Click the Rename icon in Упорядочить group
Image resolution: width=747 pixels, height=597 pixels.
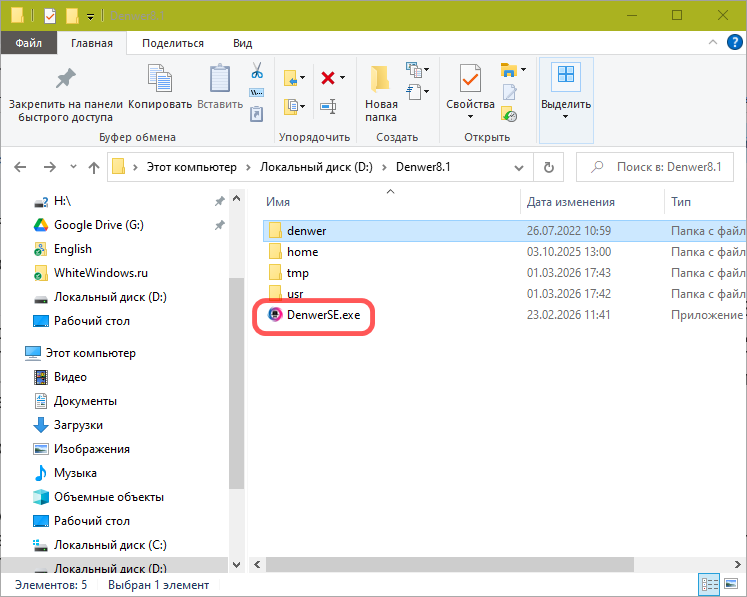327,106
